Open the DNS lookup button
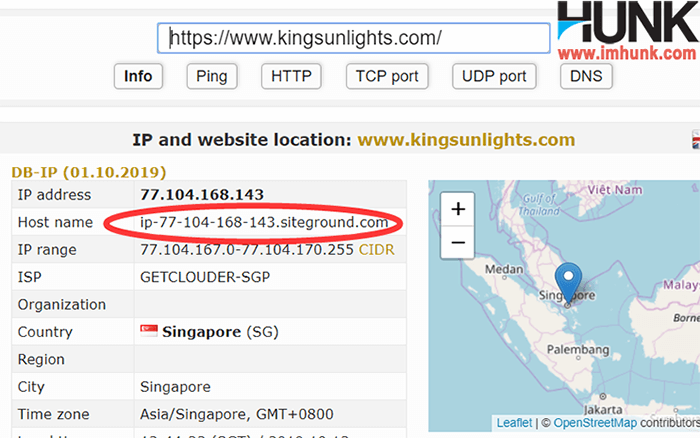The height and width of the screenshot is (438, 700). (x=586, y=76)
